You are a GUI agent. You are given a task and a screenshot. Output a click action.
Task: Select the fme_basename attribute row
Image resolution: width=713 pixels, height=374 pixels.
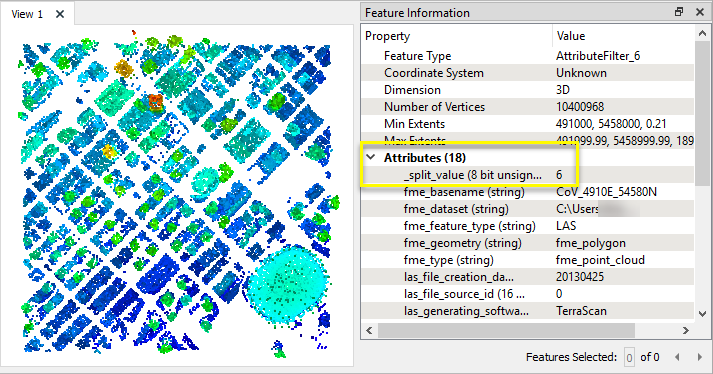click(x=527, y=192)
